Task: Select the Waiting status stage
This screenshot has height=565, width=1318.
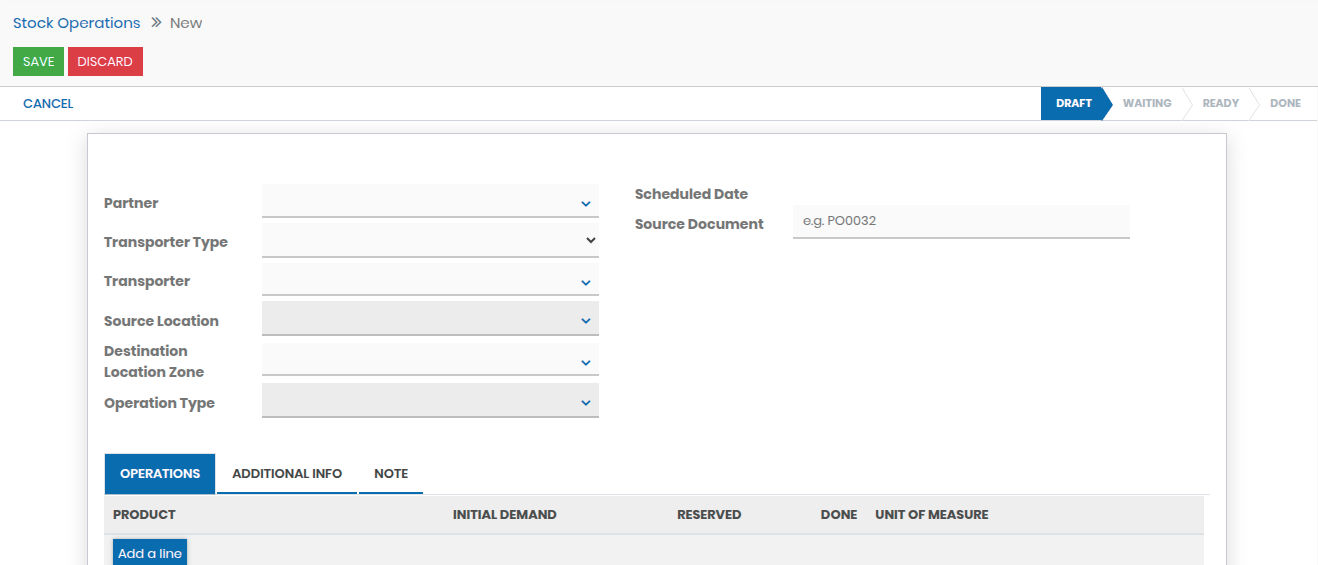Action: pos(1146,104)
